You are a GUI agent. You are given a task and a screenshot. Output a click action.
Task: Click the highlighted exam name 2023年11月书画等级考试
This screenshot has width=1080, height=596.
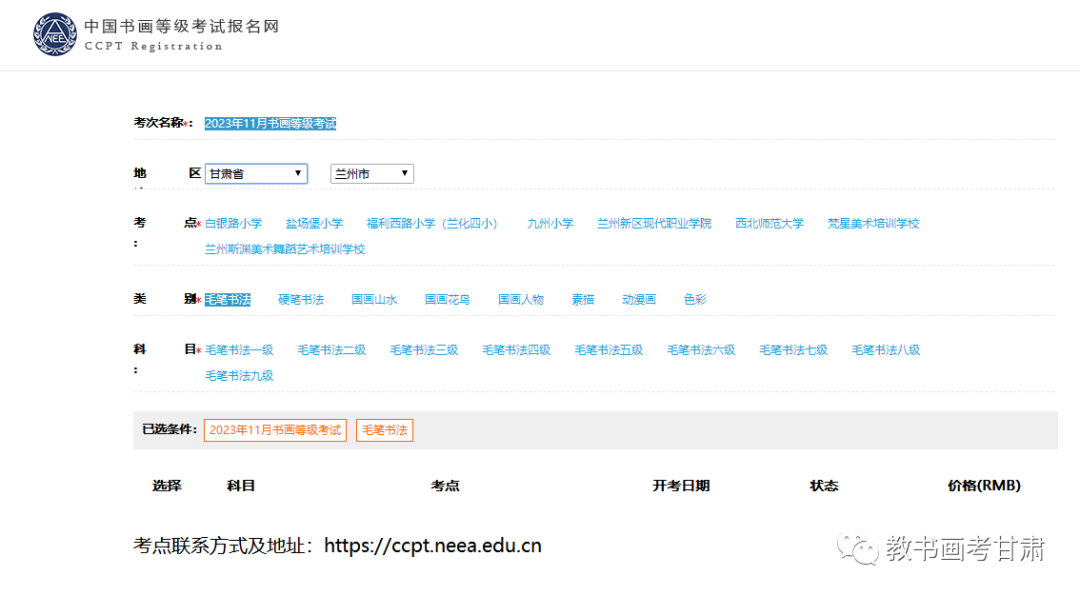pyautogui.click(x=270, y=123)
